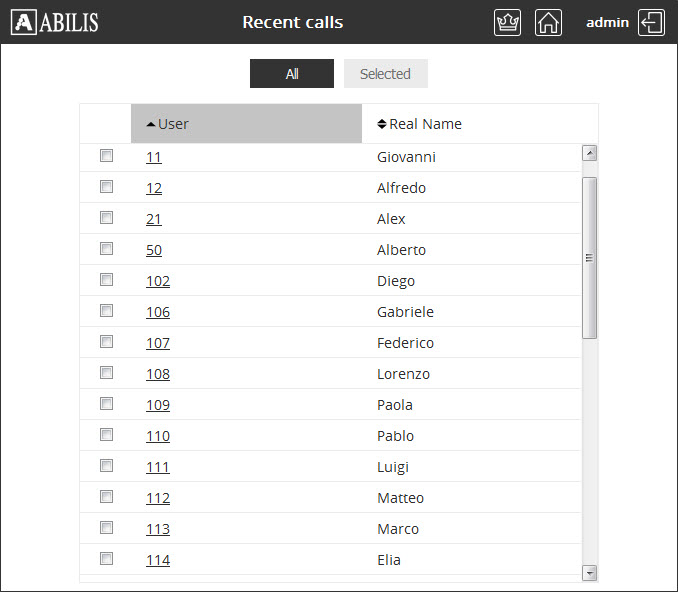Open the crown admin icon in the header
678x592 pixels.
coord(507,22)
